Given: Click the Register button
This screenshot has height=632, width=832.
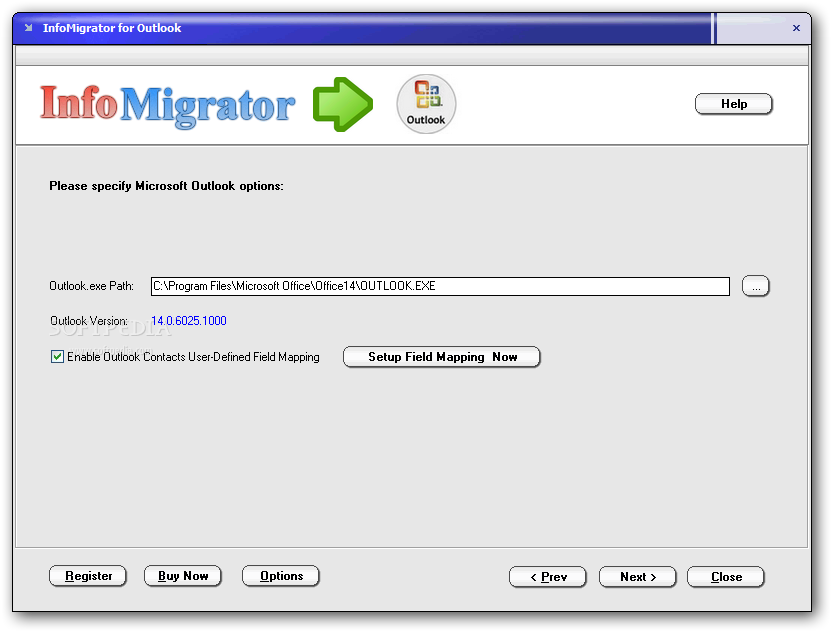Looking at the screenshot, I should click(x=88, y=576).
